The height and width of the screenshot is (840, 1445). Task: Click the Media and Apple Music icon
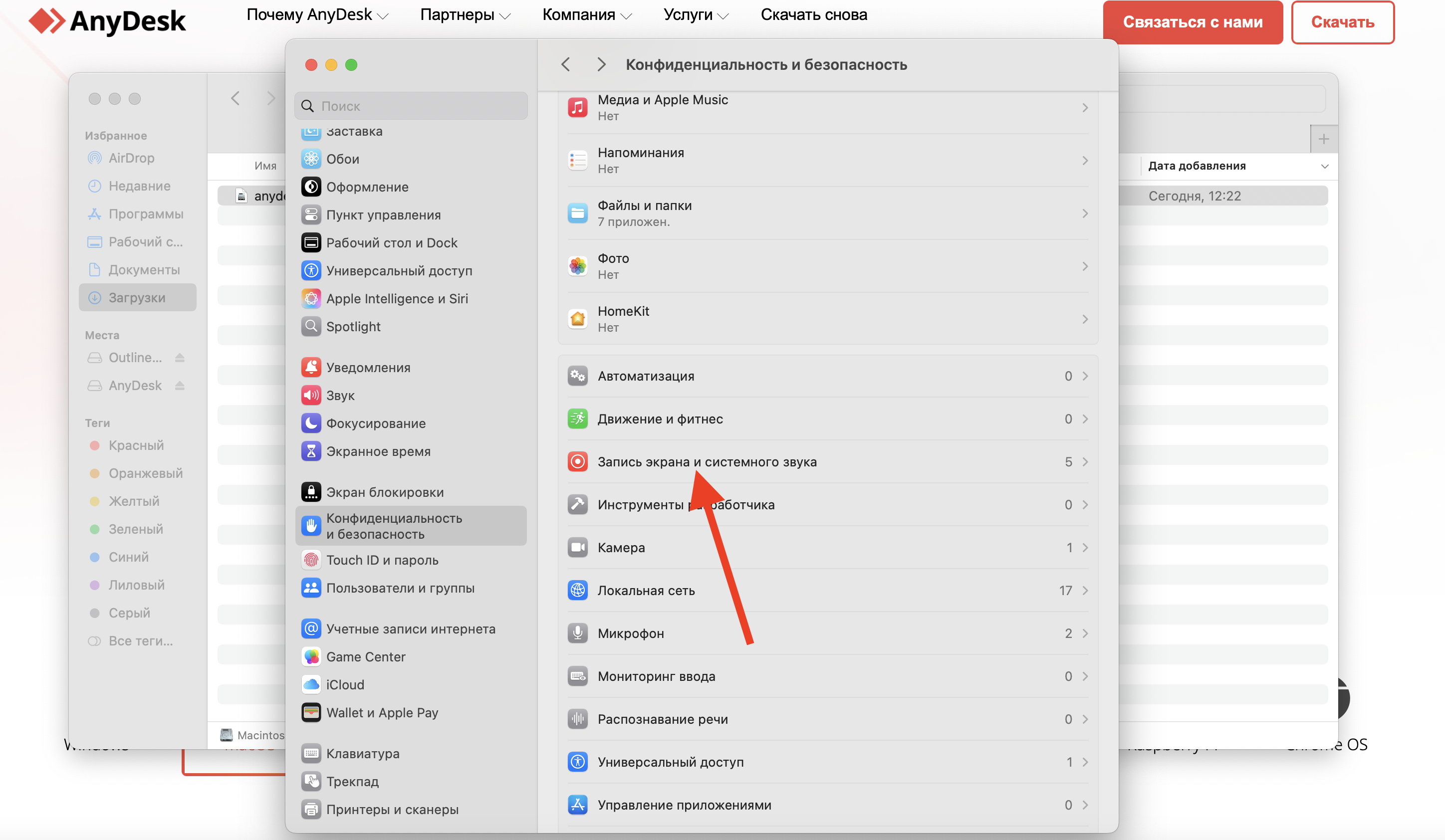pos(577,107)
